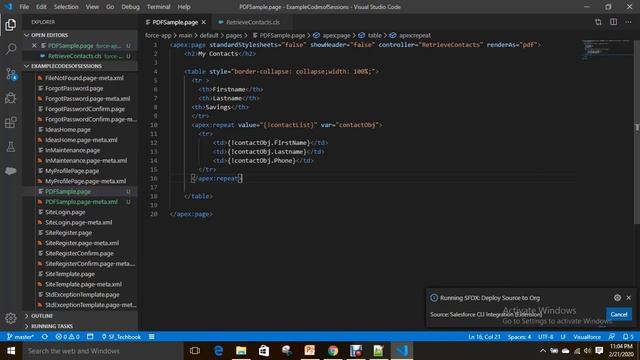Click the Open Changes editor toolbar icon
Viewport: 640px width, 360px height.
tap(598, 22)
